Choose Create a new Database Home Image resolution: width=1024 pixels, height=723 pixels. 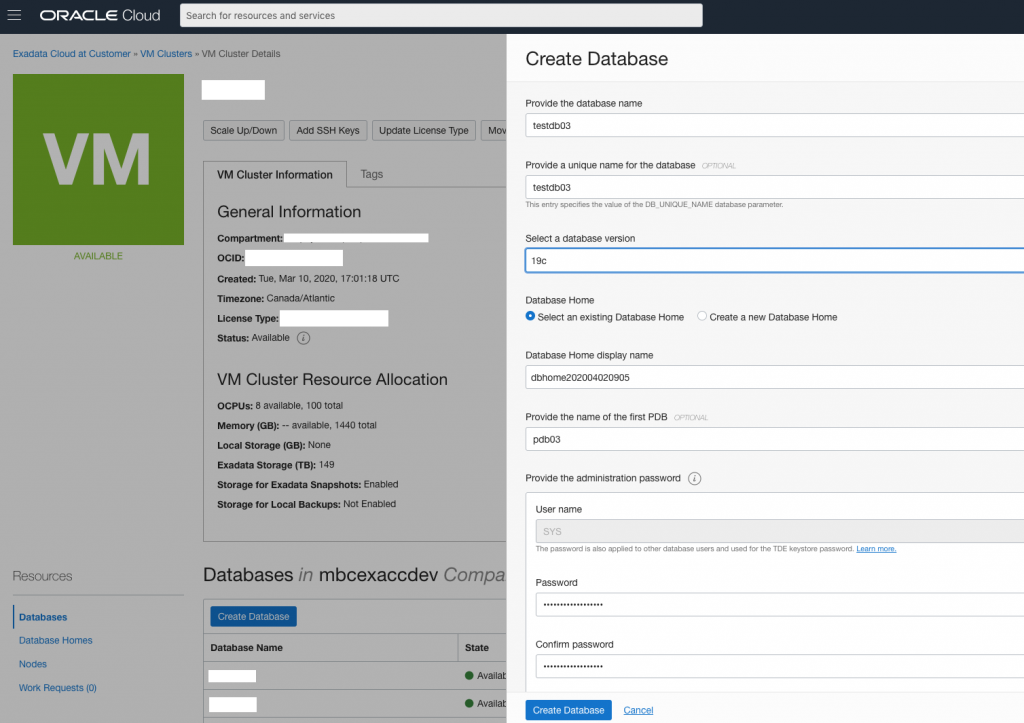(x=702, y=317)
